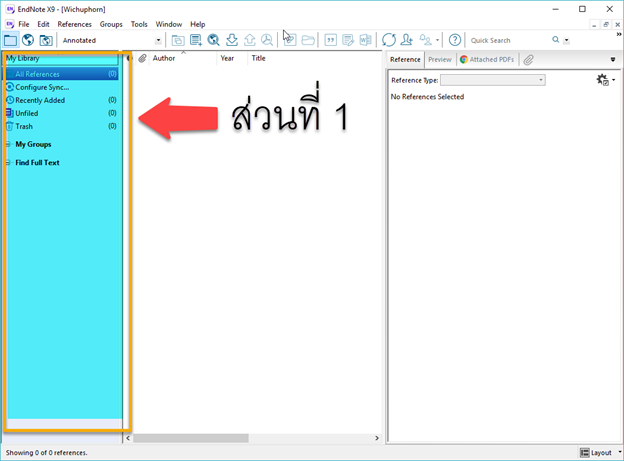Open EndNote Help question mark icon
Screen dimensions: 624x461
[455, 40]
